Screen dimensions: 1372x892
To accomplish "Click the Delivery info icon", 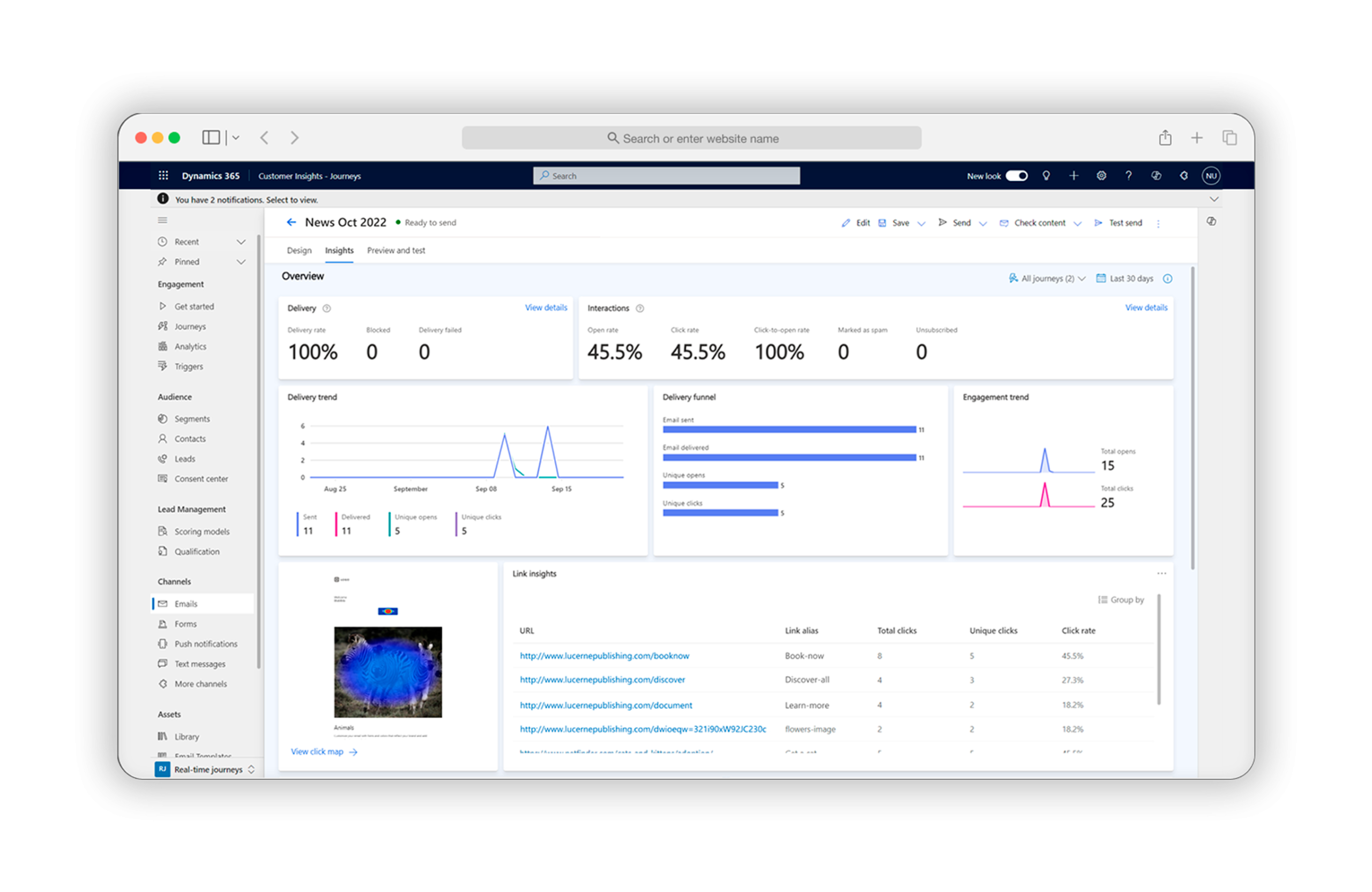I will coord(327,308).
